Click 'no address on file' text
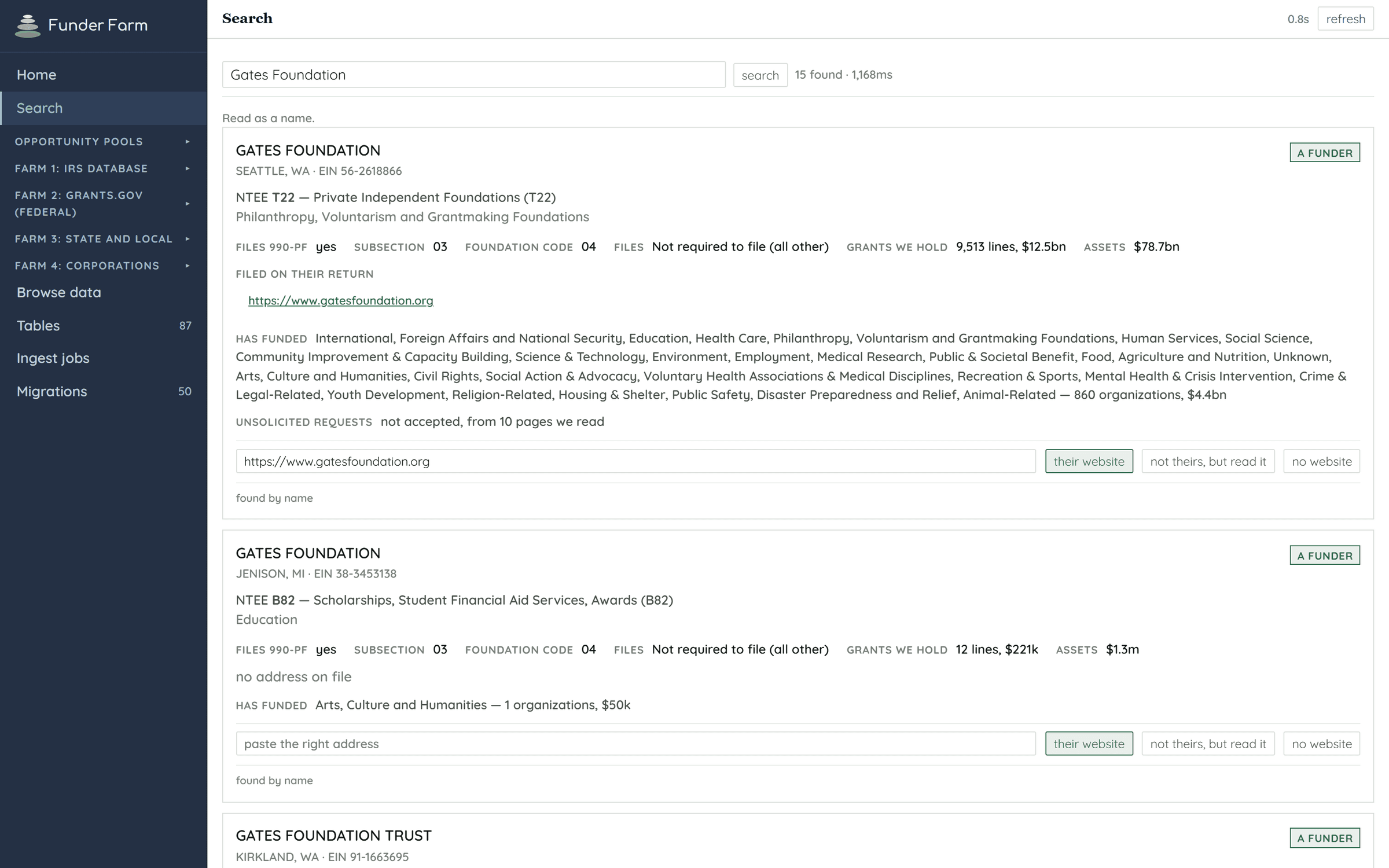This screenshot has width=1389, height=868. tap(293, 676)
